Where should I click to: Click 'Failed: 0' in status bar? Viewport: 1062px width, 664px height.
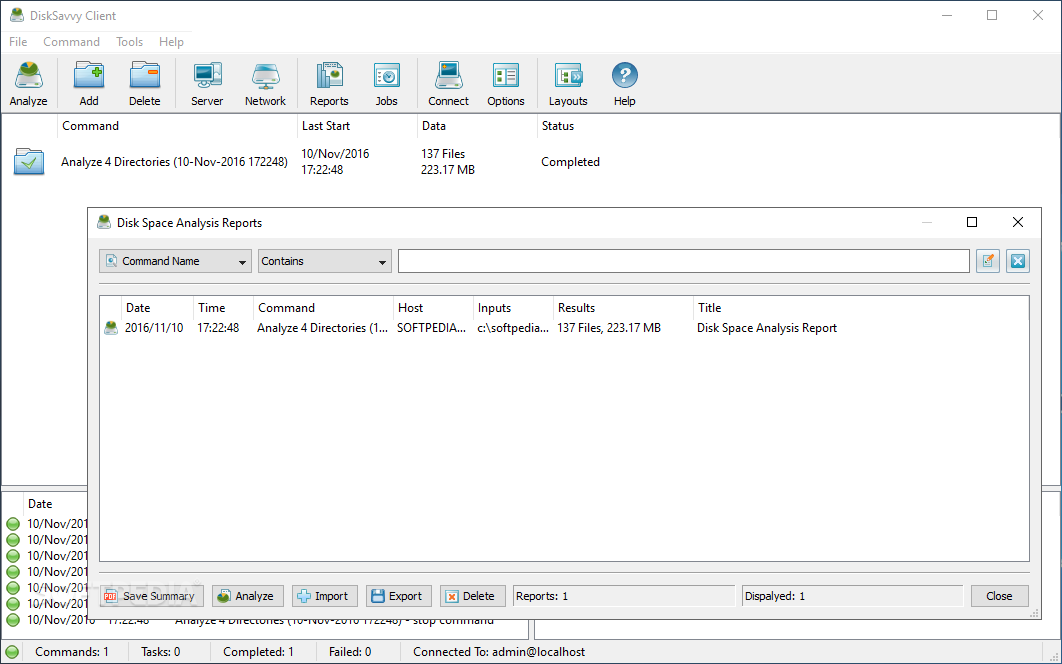point(350,652)
